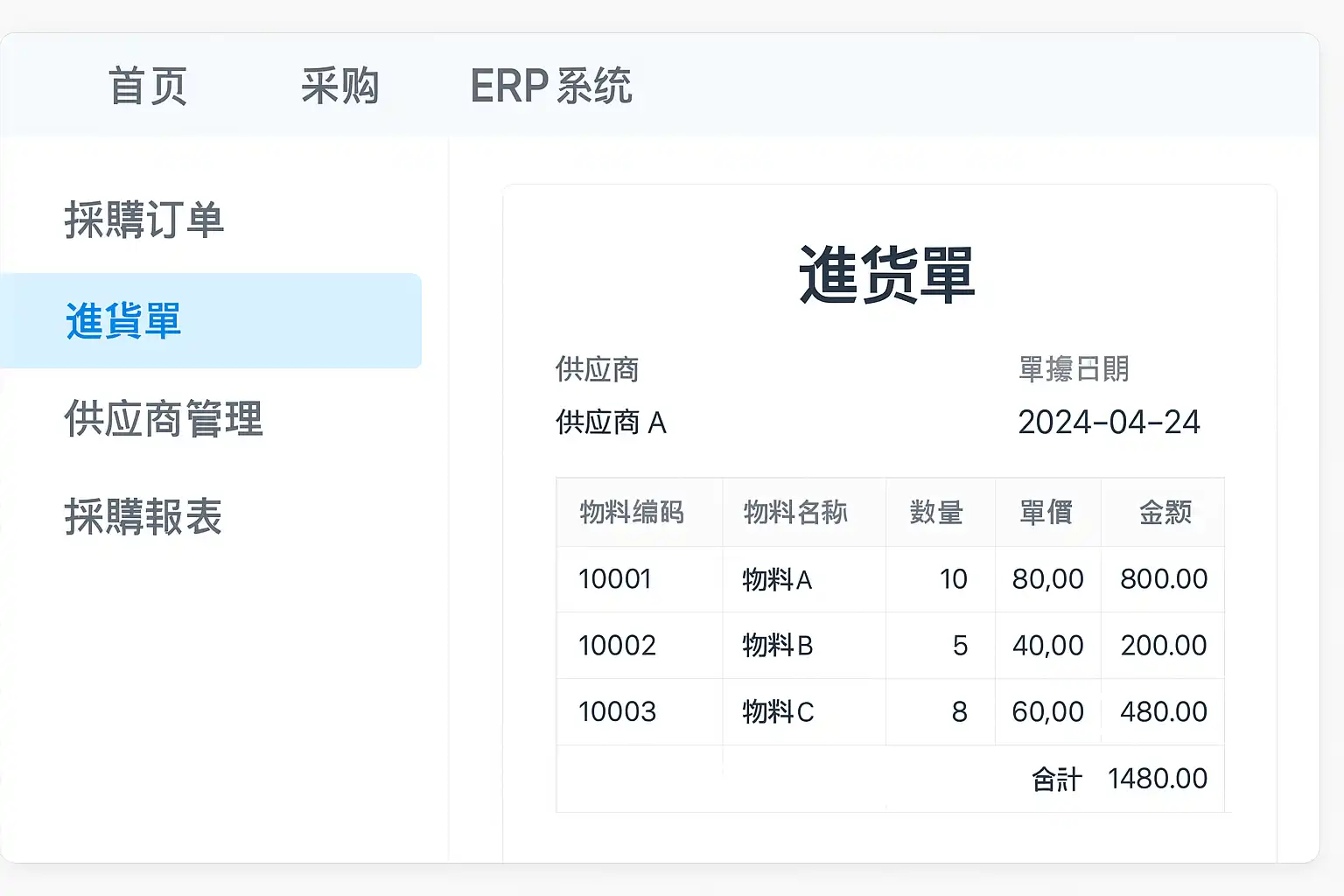Viewport: 1344px width, 896px height.
Task: Click the 480.00 amount cell
Action: click(x=1163, y=712)
